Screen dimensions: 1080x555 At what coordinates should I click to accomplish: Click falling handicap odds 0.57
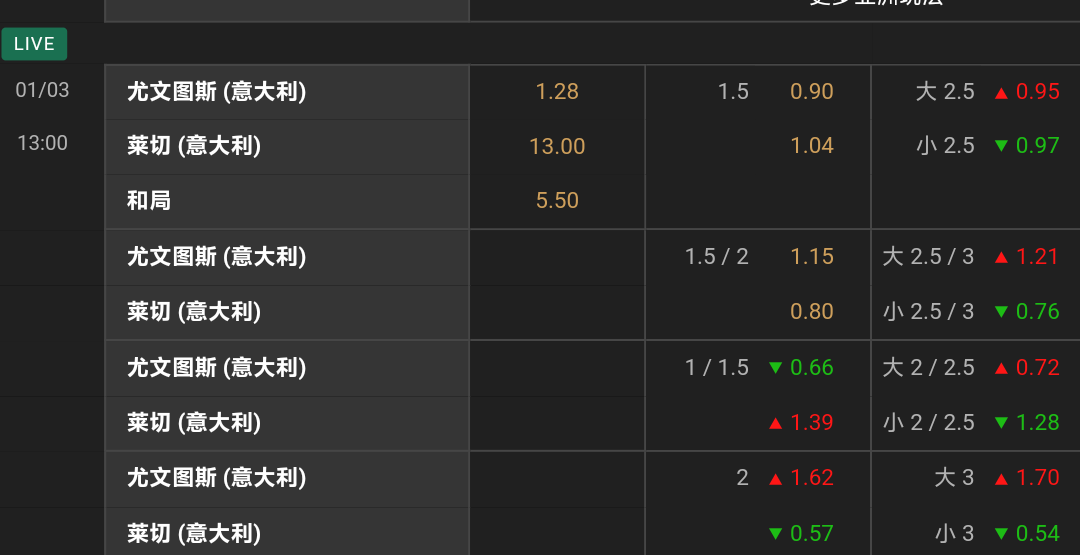tap(811, 533)
